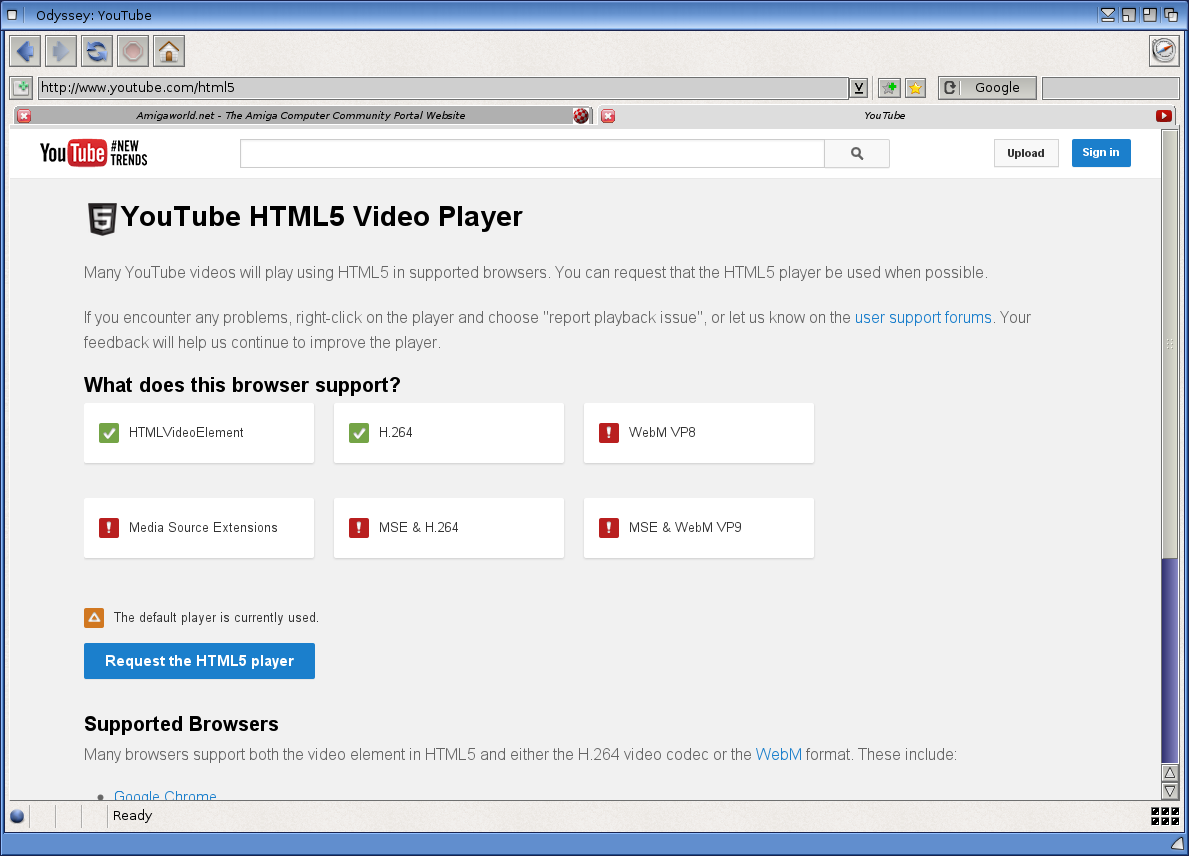1189x856 pixels.
Task: Click the window resize gadget corner
Action: 1178,844
